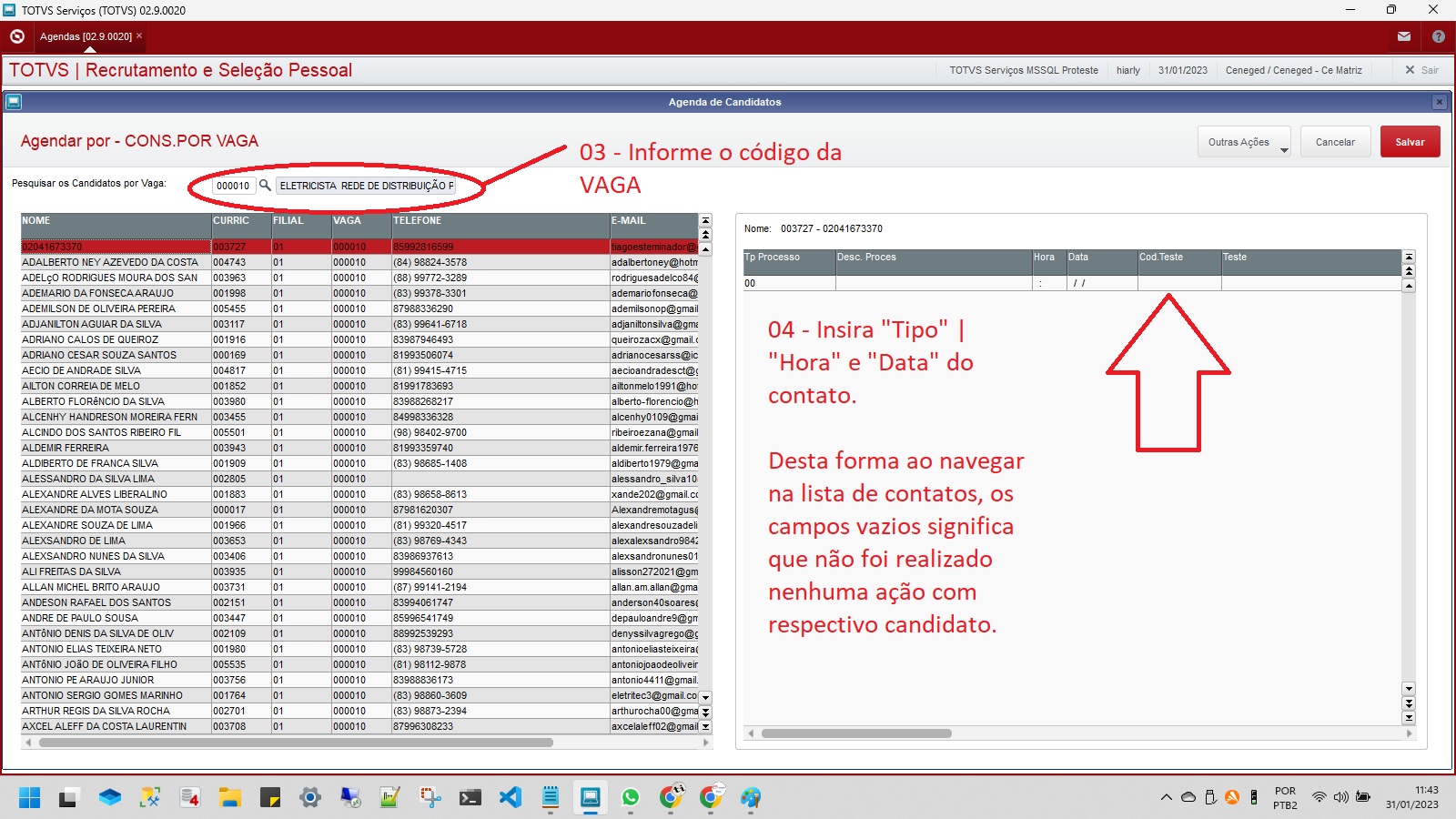This screenshot has height=819, width=1456.
Task: Close the Agendas tab
Action: (139, 36)
